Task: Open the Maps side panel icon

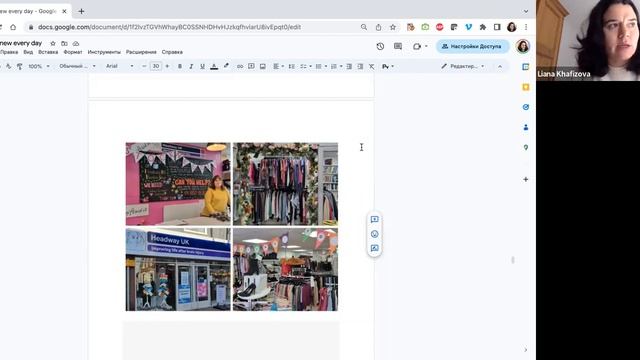Action: tap(526, 147)
